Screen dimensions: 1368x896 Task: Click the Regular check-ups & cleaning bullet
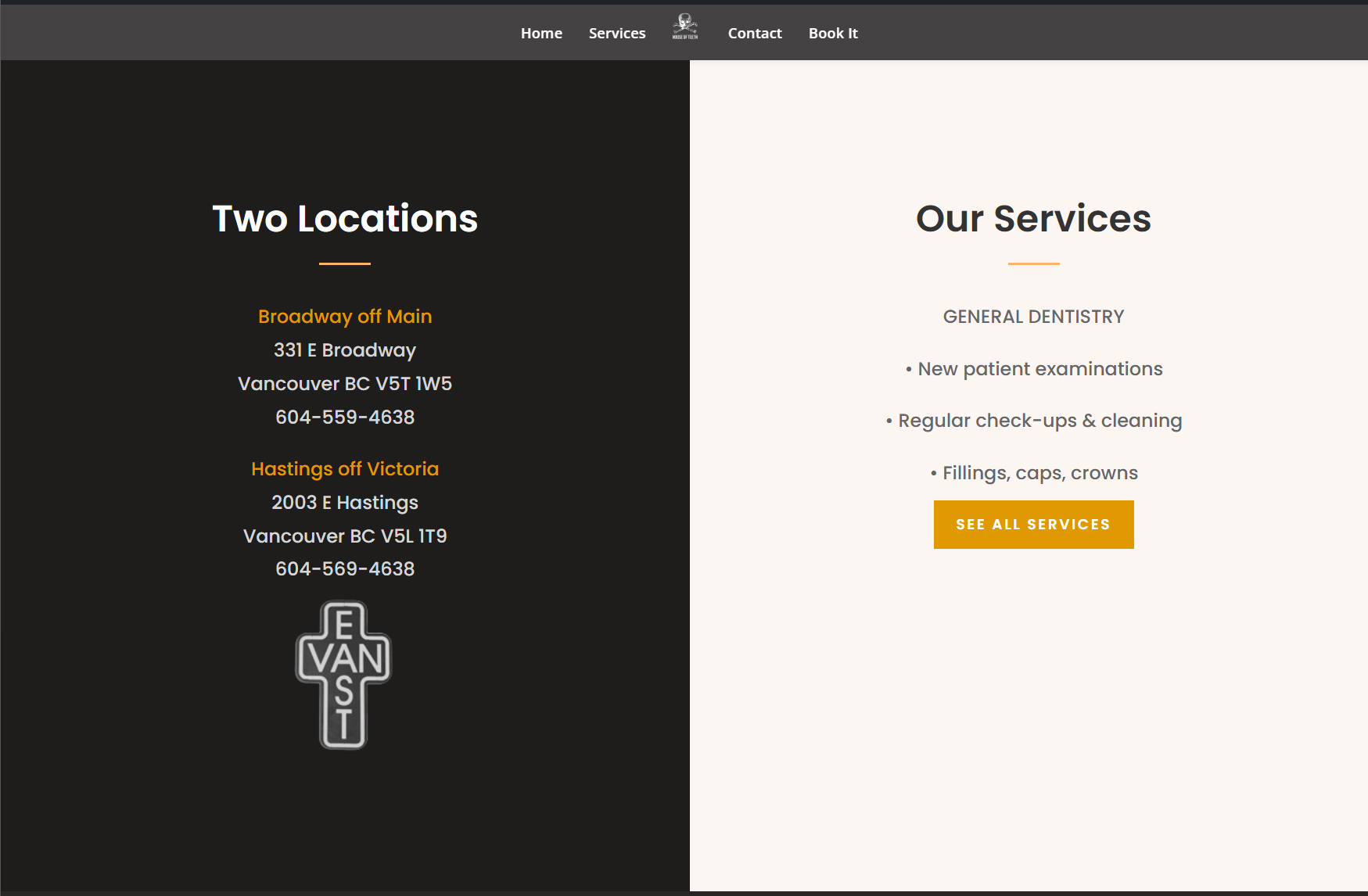coord(1033,421)
